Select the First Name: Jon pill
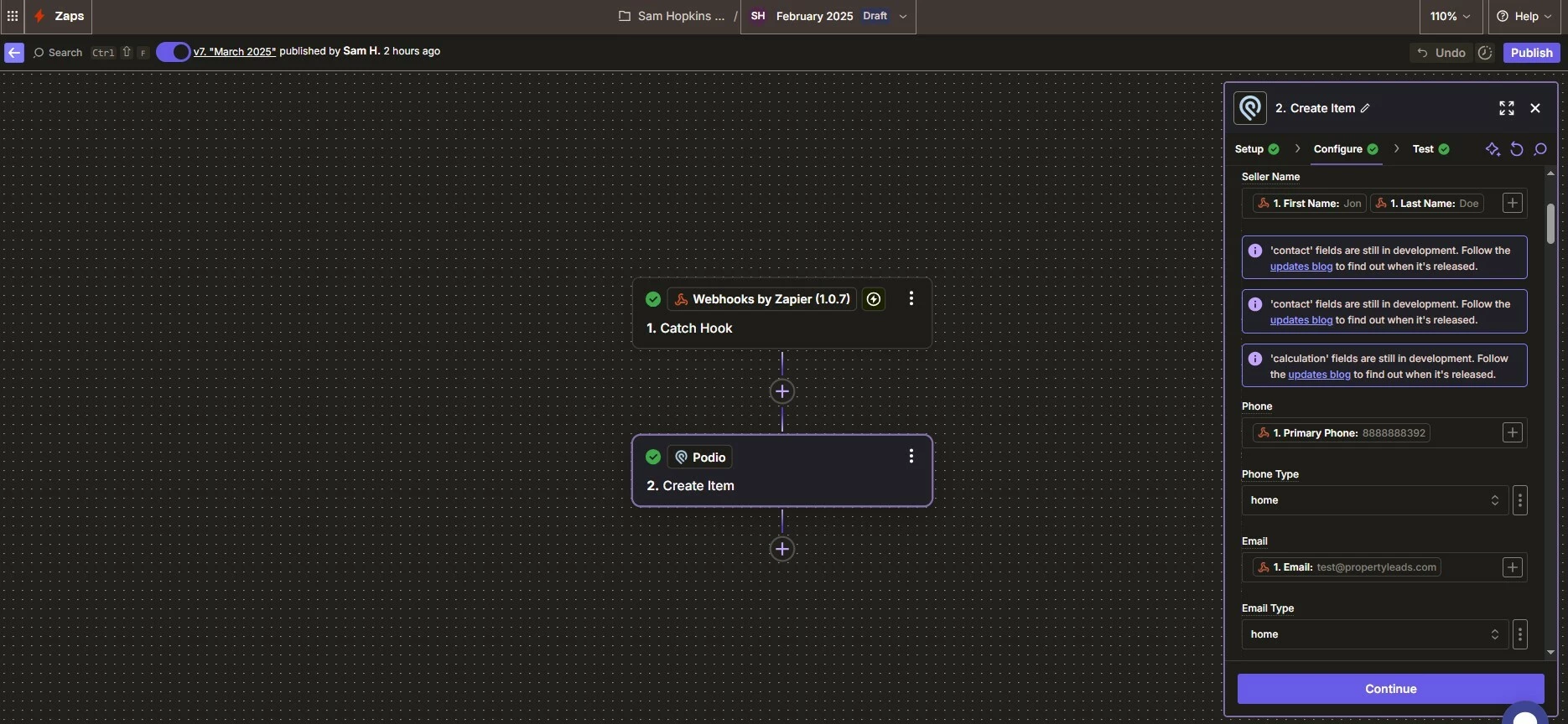The width and height of the screenshot is (1568, 724). 1309,204
